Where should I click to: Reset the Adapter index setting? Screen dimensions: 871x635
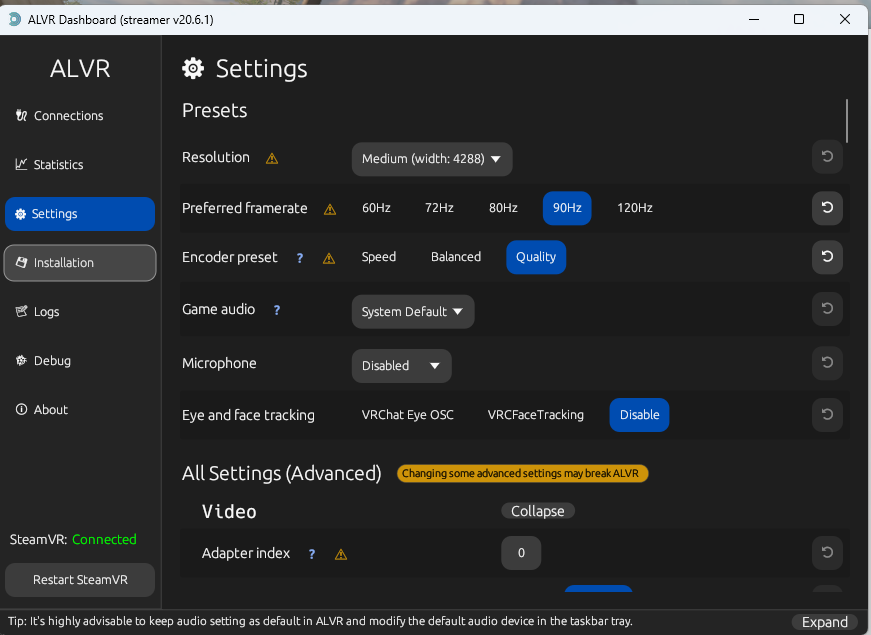pyautogui.click(x=827, y=553)
